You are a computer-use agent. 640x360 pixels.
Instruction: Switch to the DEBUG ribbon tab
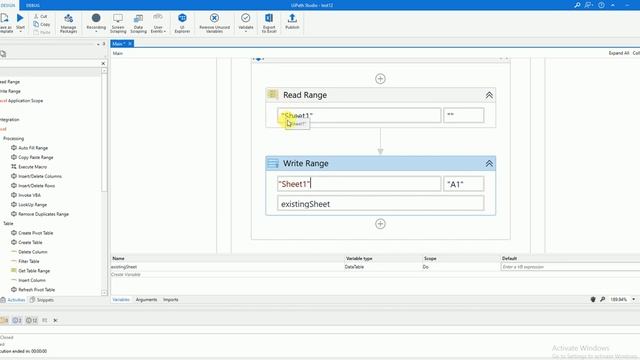[33, 5]
